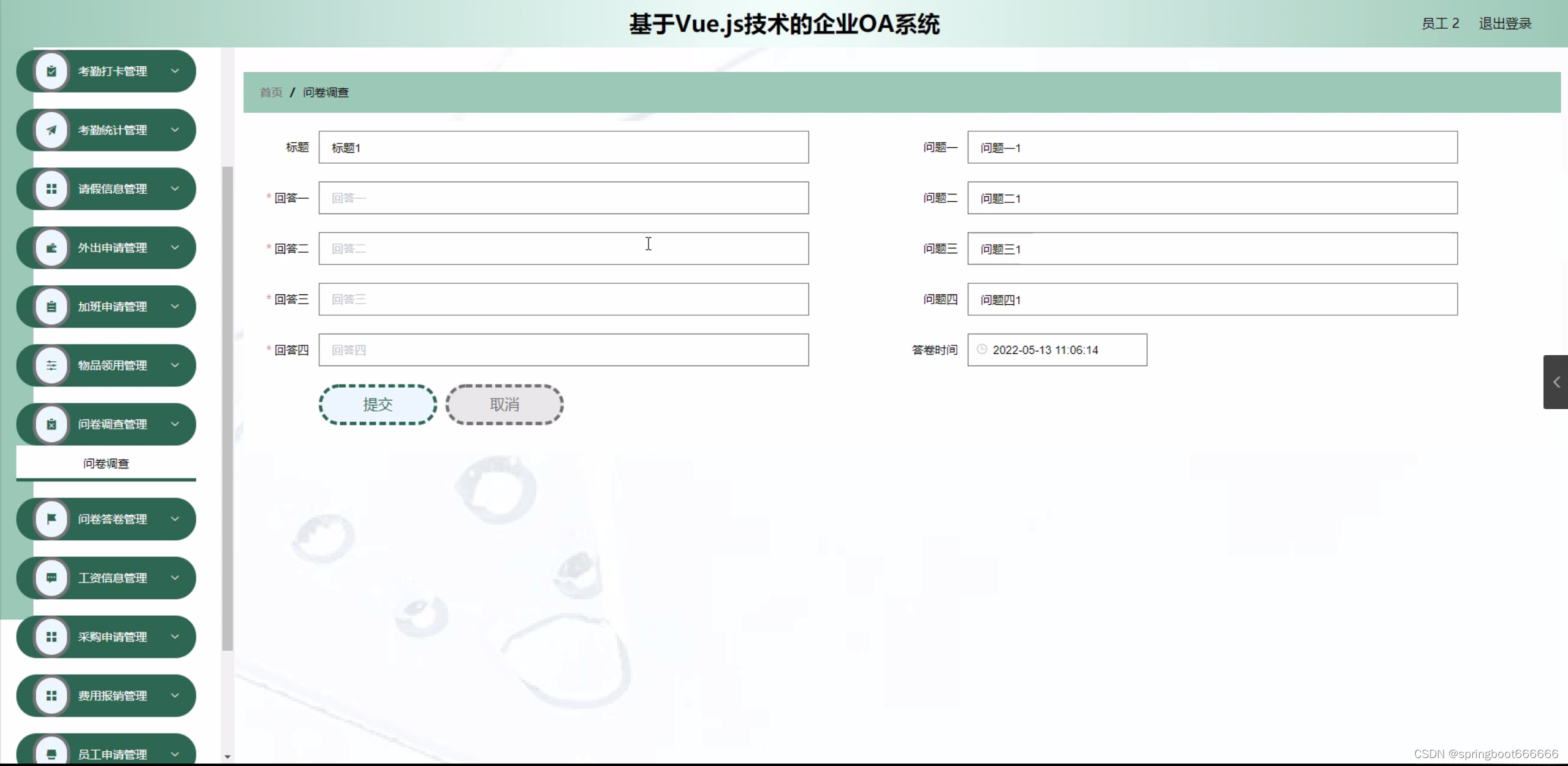Screen dimensions: 1568x766
Task: Expand 工资信息管理 menu chevron
Action: point(175,578)
